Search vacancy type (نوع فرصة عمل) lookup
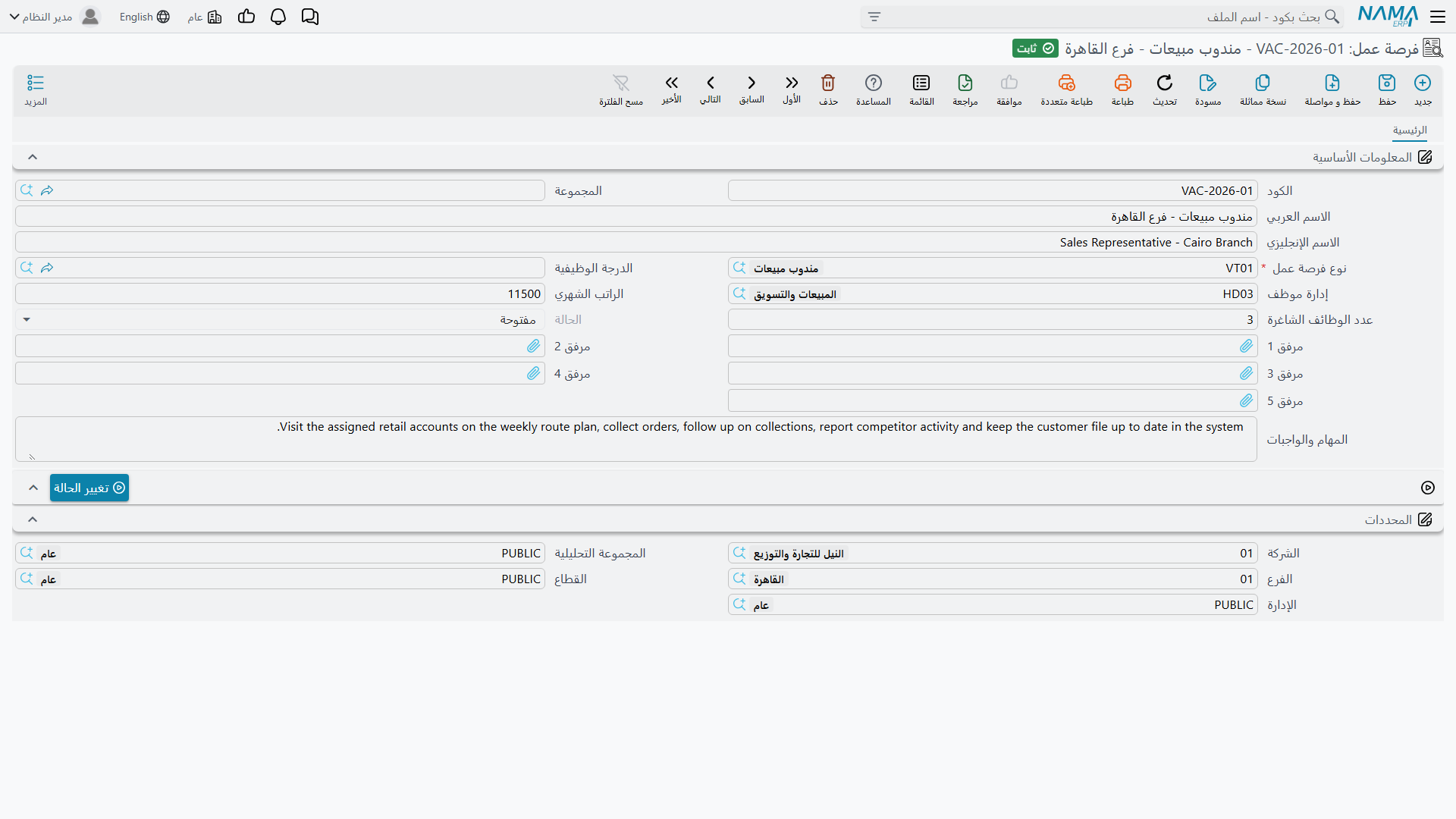 (x=739, y=268)
